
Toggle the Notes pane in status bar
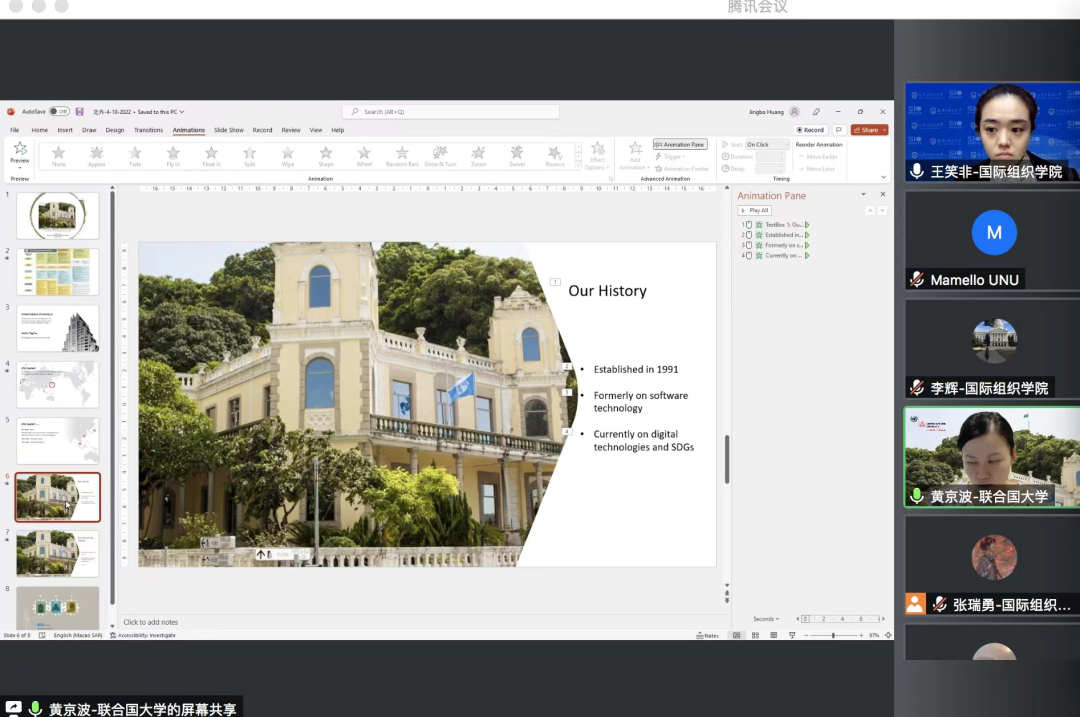tap(706, 635)
